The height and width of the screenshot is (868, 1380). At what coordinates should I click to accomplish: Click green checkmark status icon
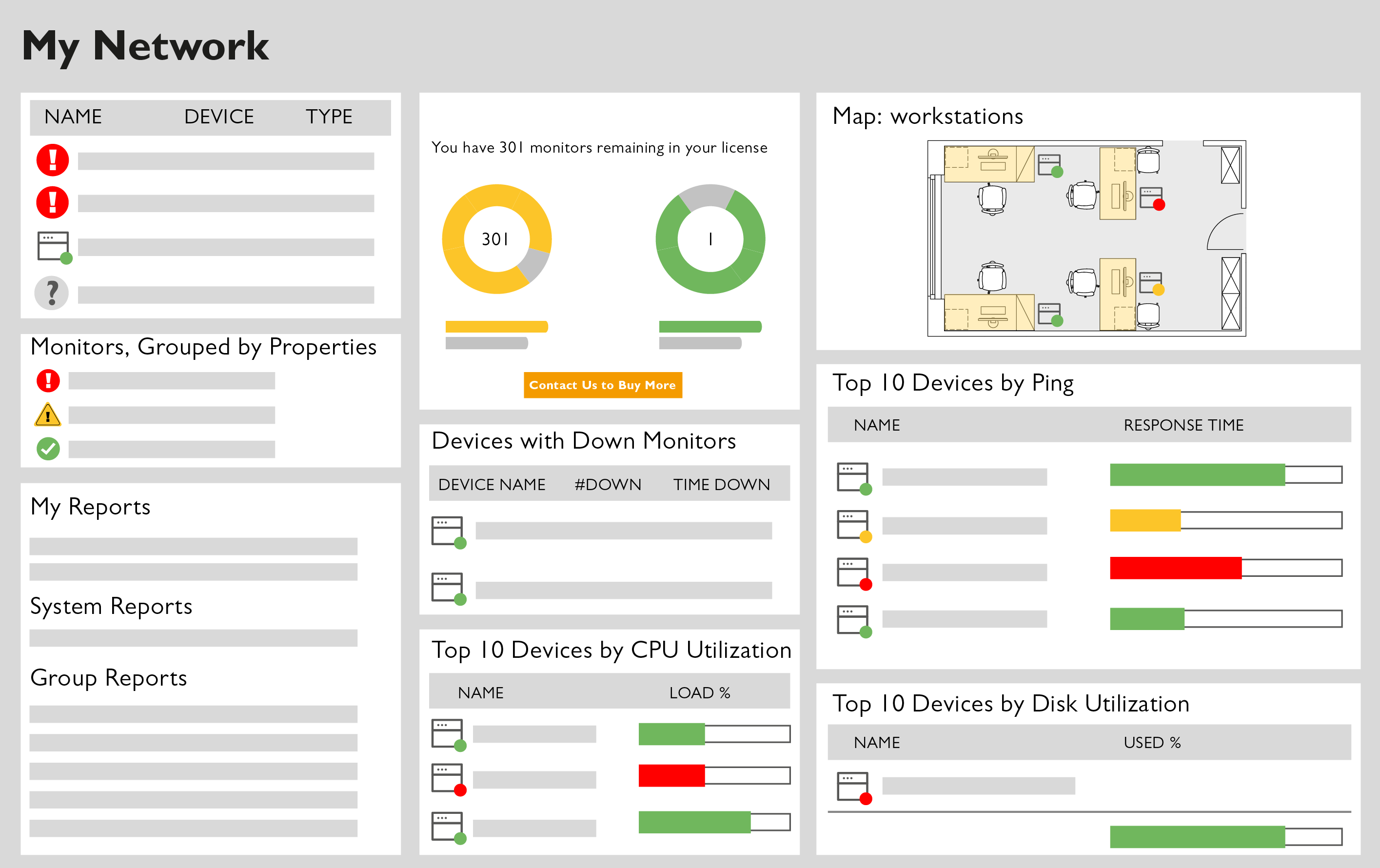click(x=48, y=449)
